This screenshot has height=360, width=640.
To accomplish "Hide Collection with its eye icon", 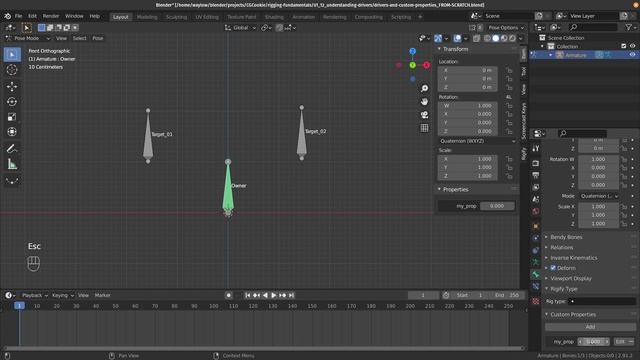I will (x=632, y=46).
